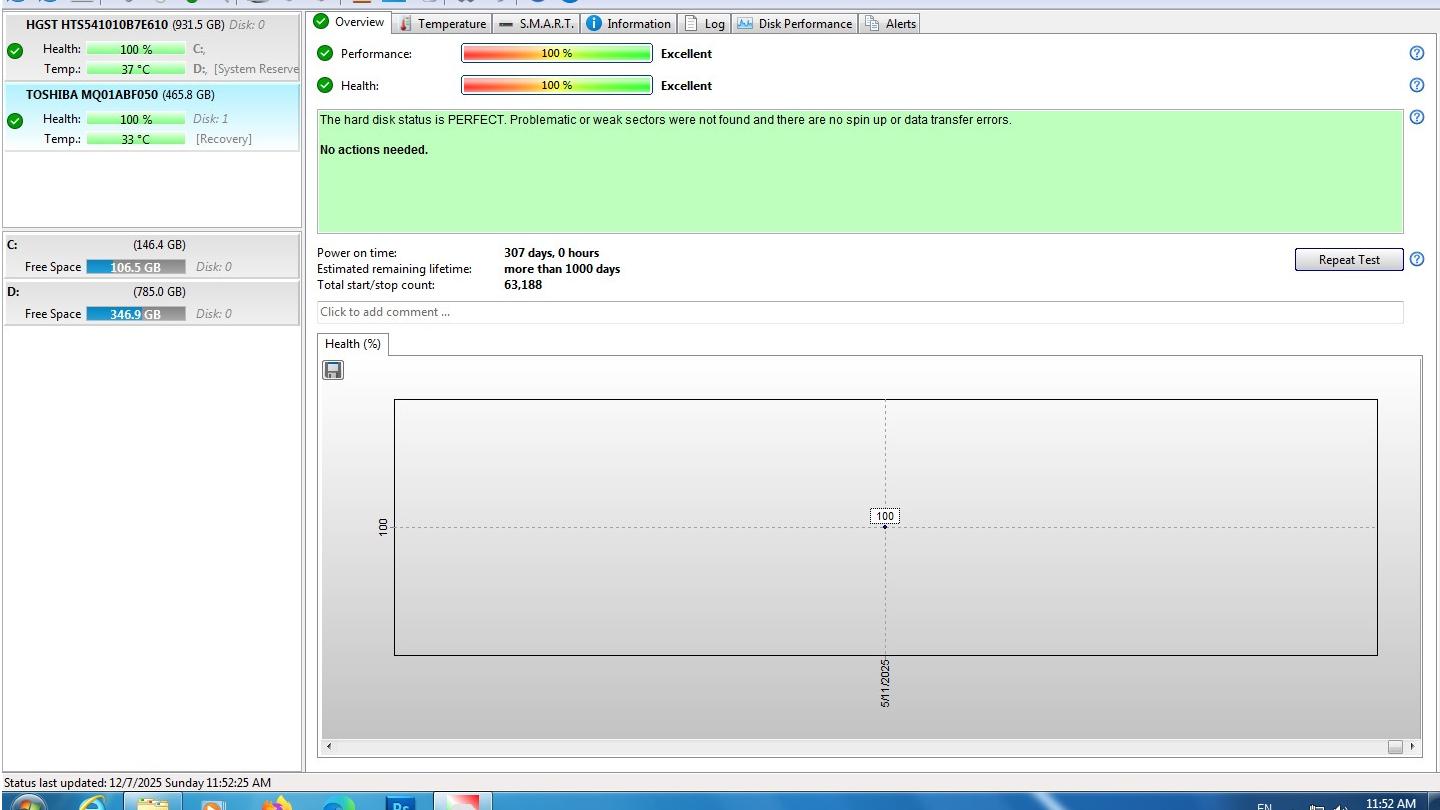Select the C: partition free space bar
The width and height of the screenshot is (1440, 810).
tap(135, 267)
